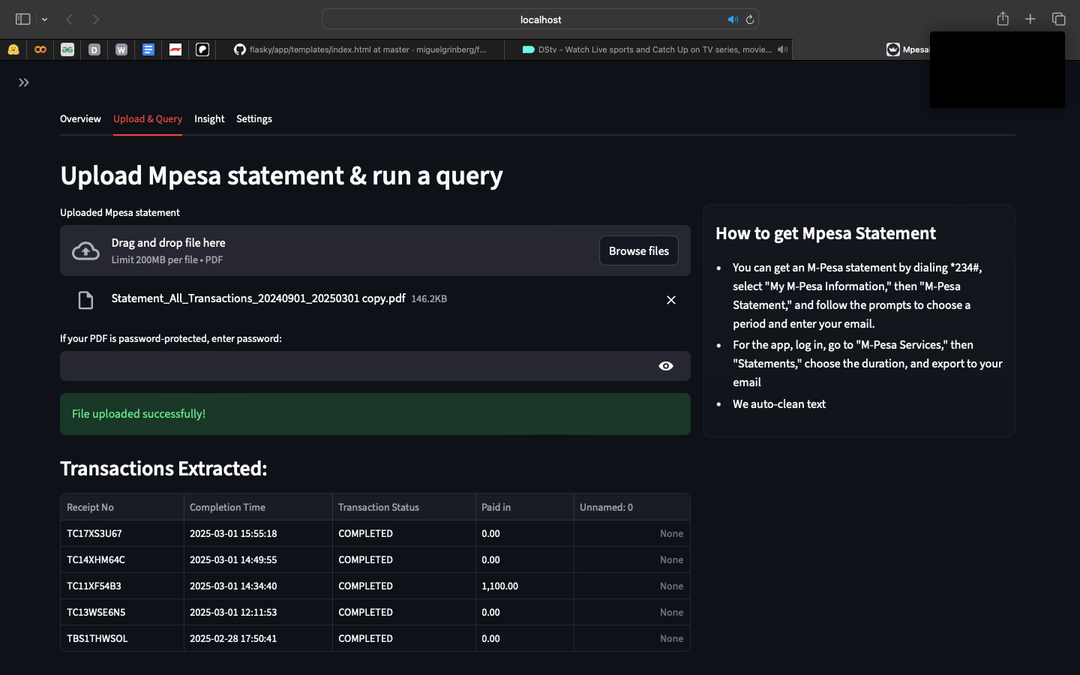Click the uploaded PDF document icon
Screen dimensions: 1080x675
tap(86, 300)
